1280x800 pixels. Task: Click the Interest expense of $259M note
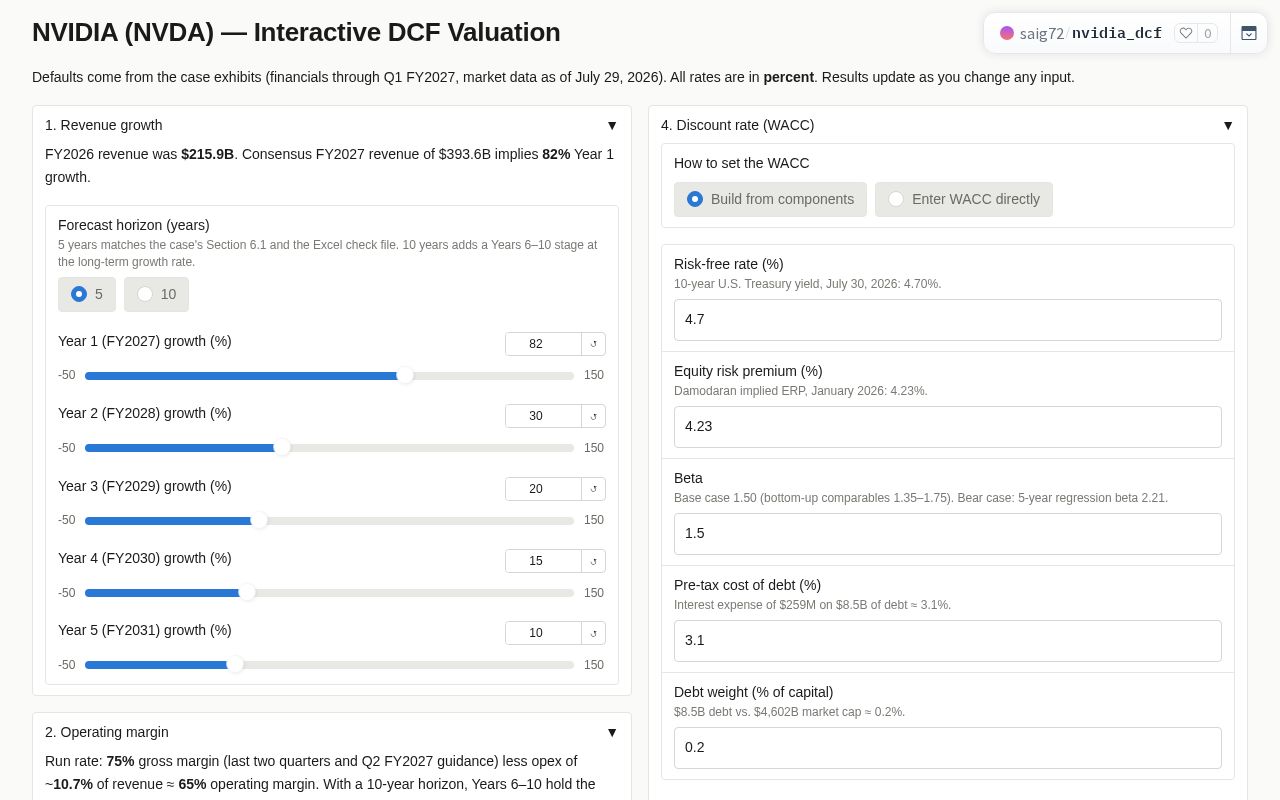(x=813, y=605)
